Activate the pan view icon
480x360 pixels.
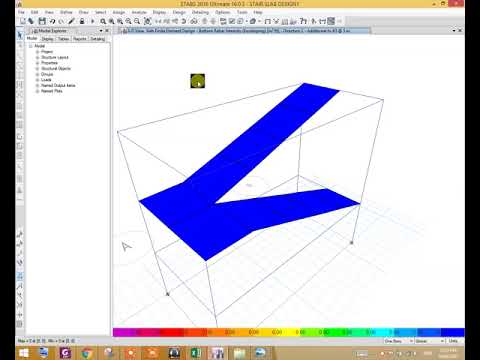coord(147,21)
